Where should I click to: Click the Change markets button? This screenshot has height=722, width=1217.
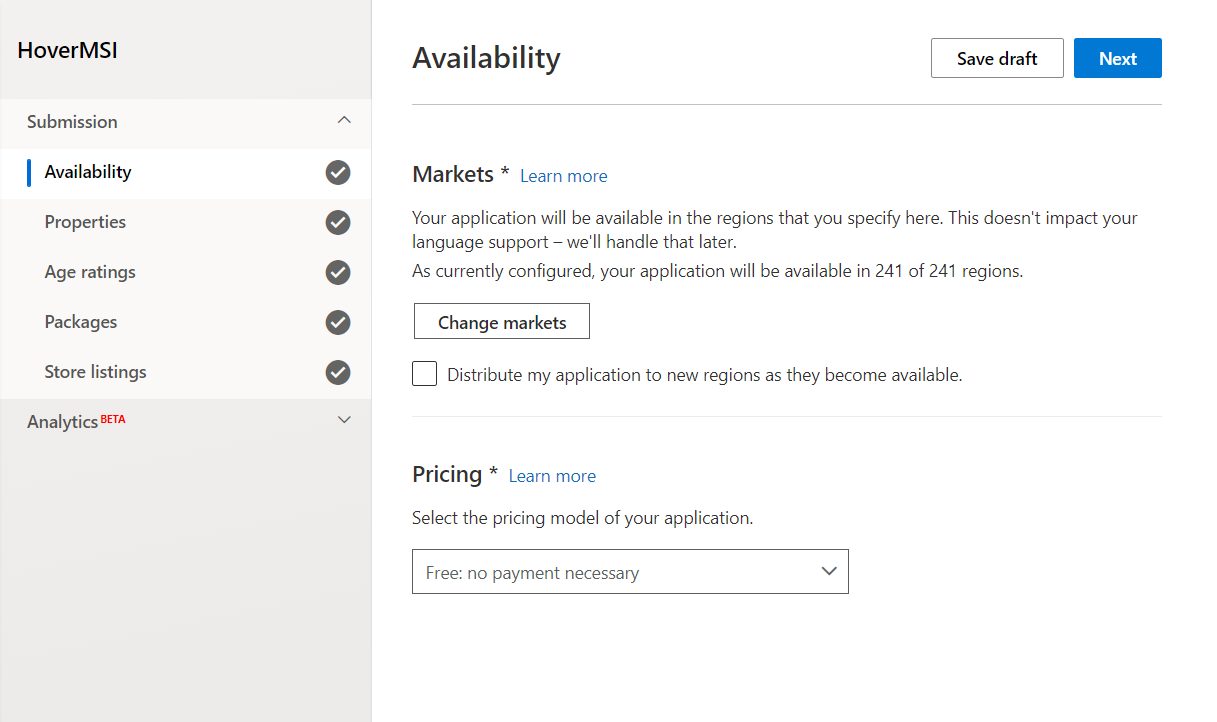pyautogui.click(x=502, y=322)
